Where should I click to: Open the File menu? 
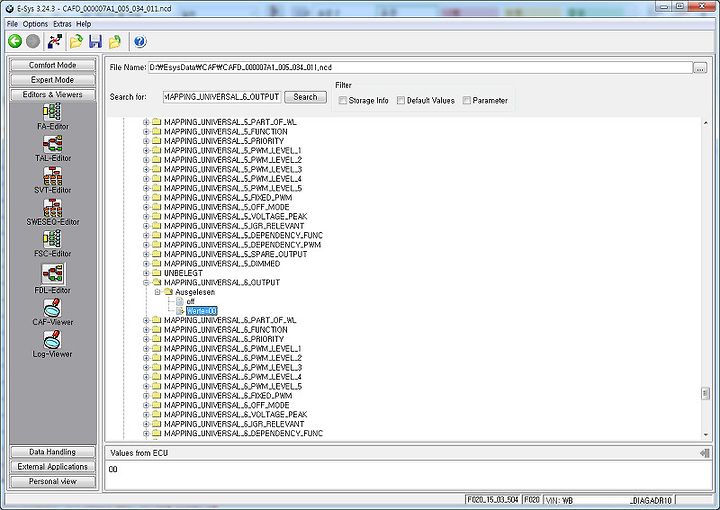[x=12, y=24]
